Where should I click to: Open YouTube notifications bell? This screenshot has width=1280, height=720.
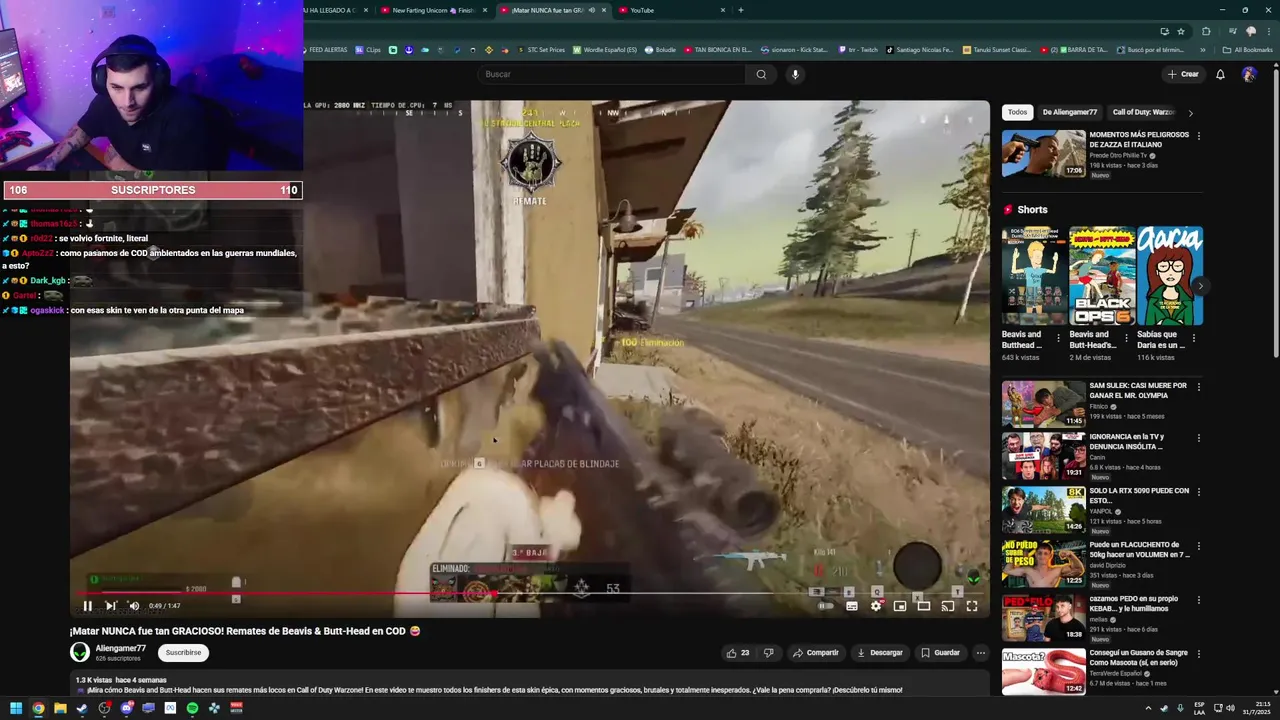pos(1220,74)
